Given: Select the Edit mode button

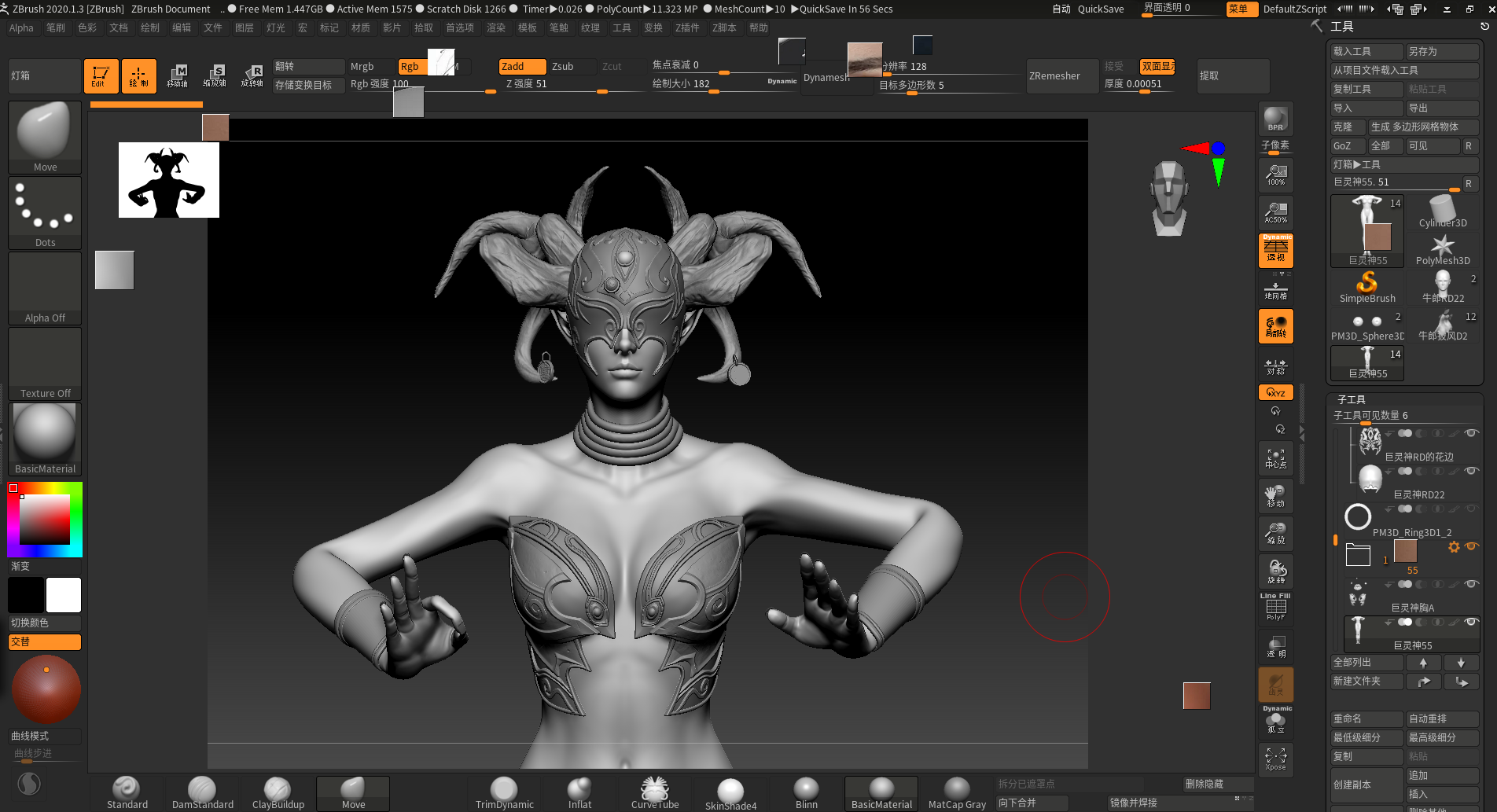Looking at the screenshot, I should pyautogui.click(x=101, y=76).
